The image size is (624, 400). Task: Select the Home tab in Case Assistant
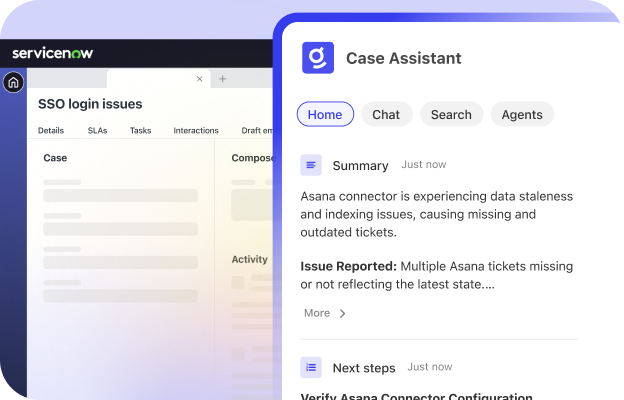click(x=325, y=114)
